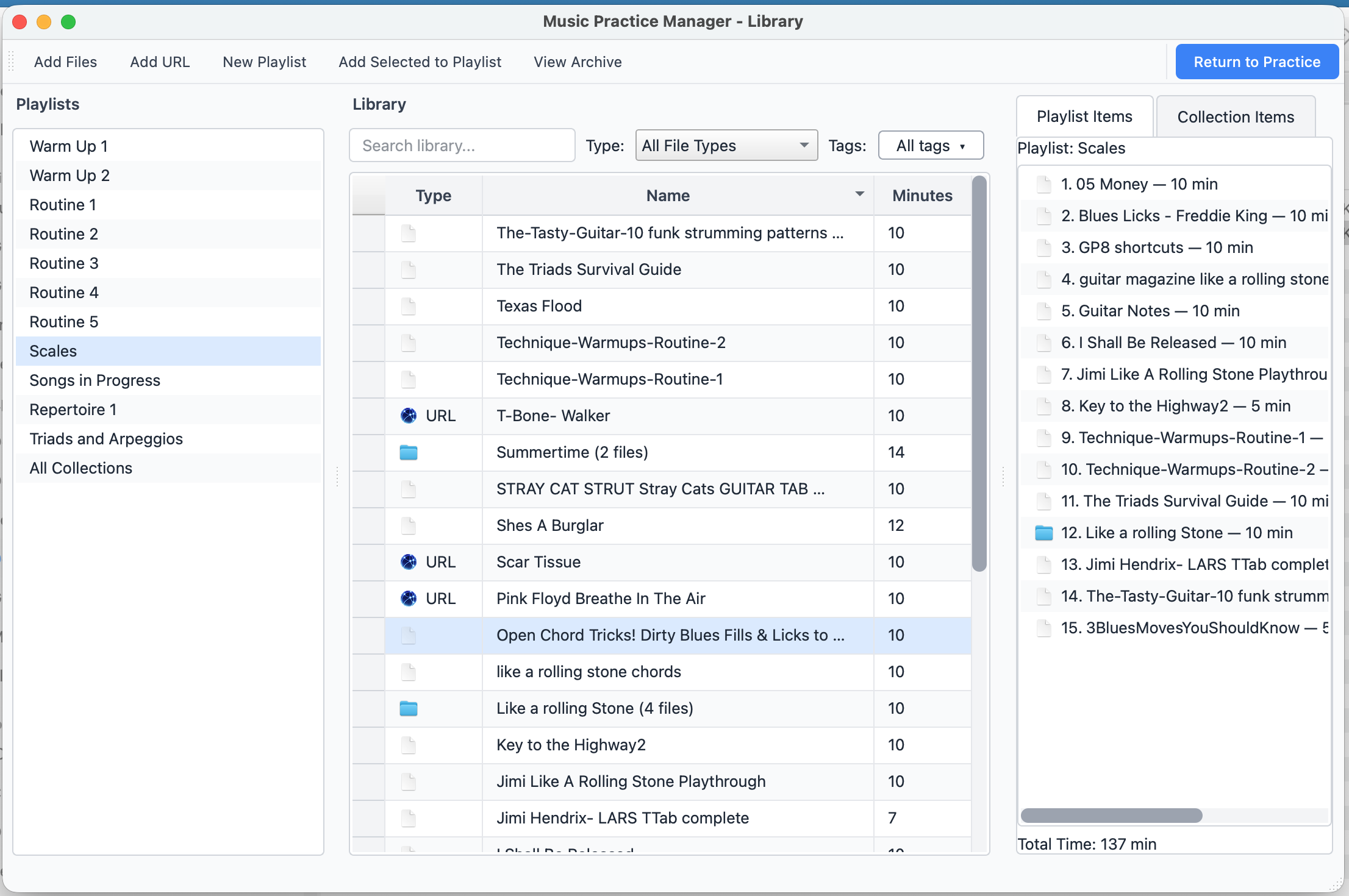Select 13. Jimi Hendrix- LARS TTab playlist item
The image size is (1349, 896).
pos(1175,564)
